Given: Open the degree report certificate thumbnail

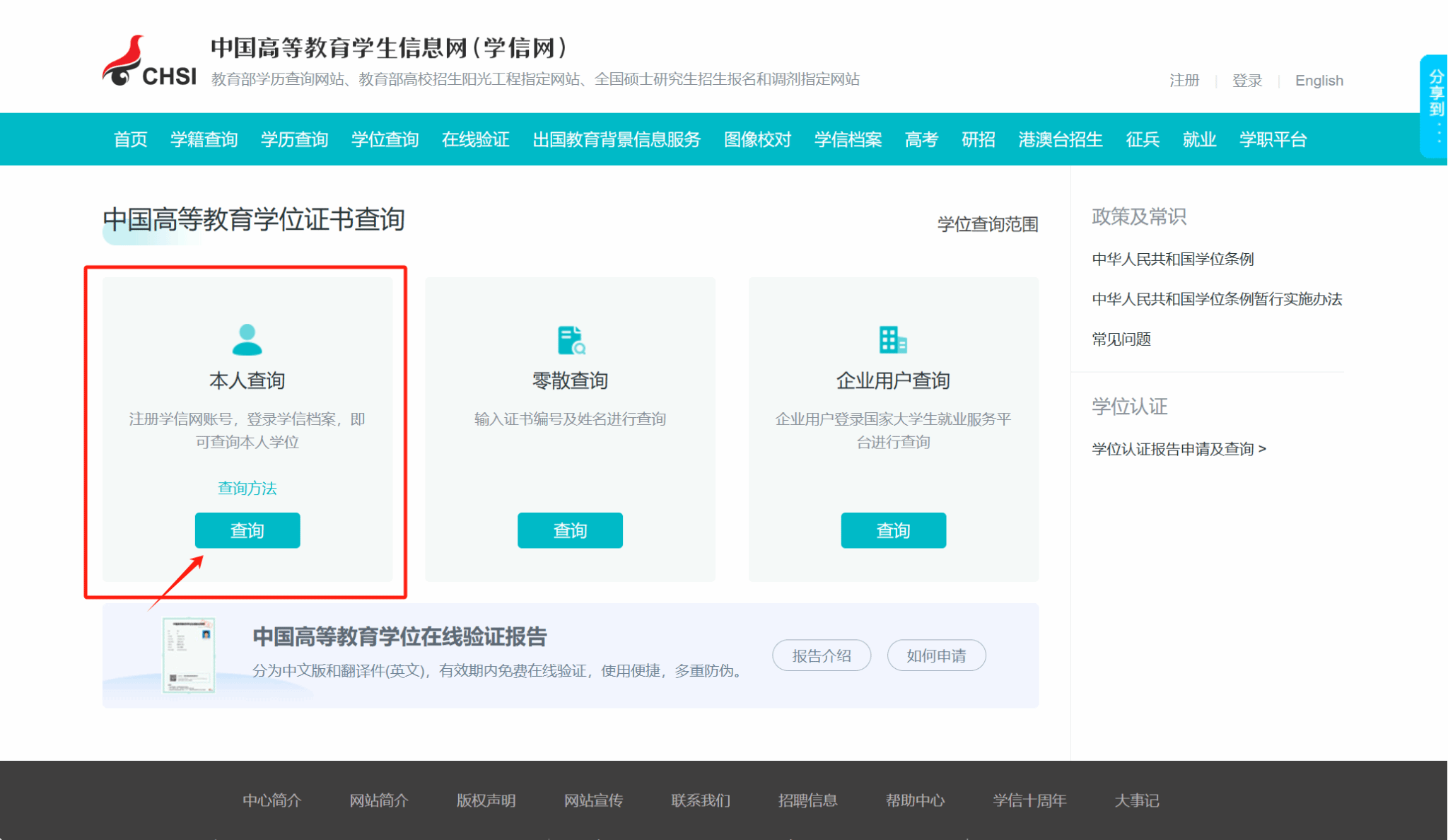Looking at the screenshot, I should pyautogui.click(x=188, y=655).
